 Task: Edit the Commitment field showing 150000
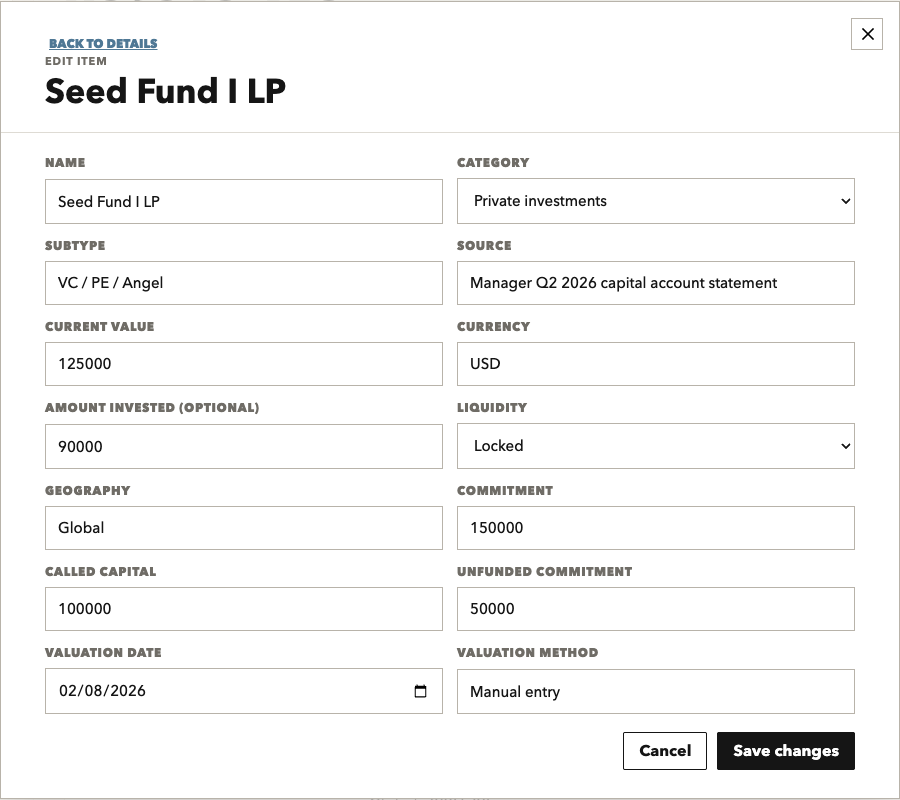[655, 528]
